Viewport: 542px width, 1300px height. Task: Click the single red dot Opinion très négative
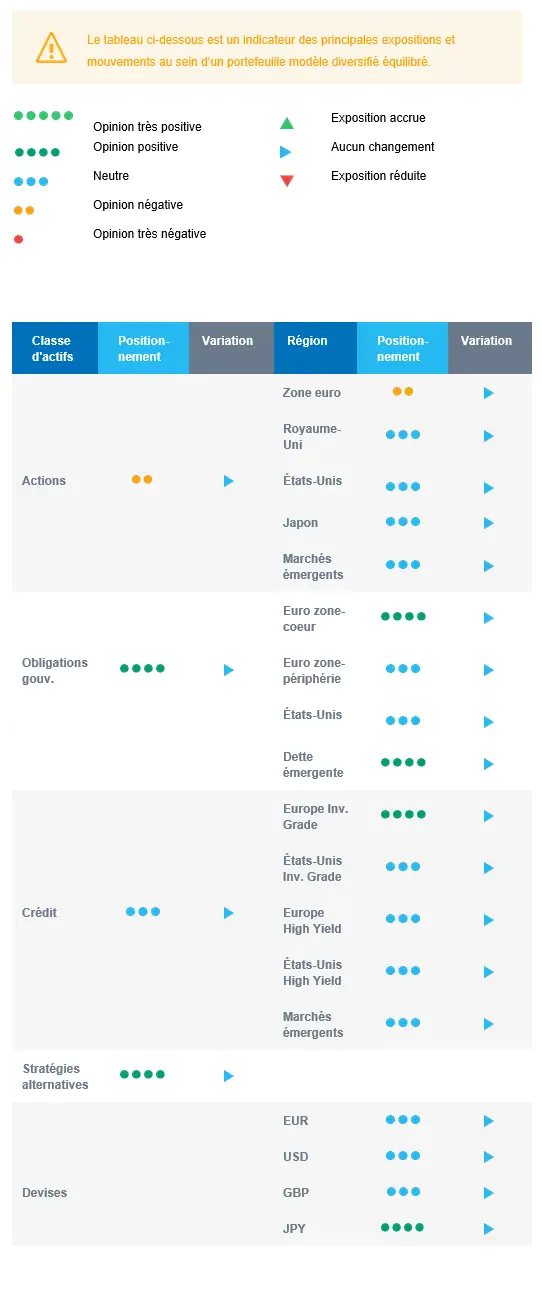click(x=19, y=239)
